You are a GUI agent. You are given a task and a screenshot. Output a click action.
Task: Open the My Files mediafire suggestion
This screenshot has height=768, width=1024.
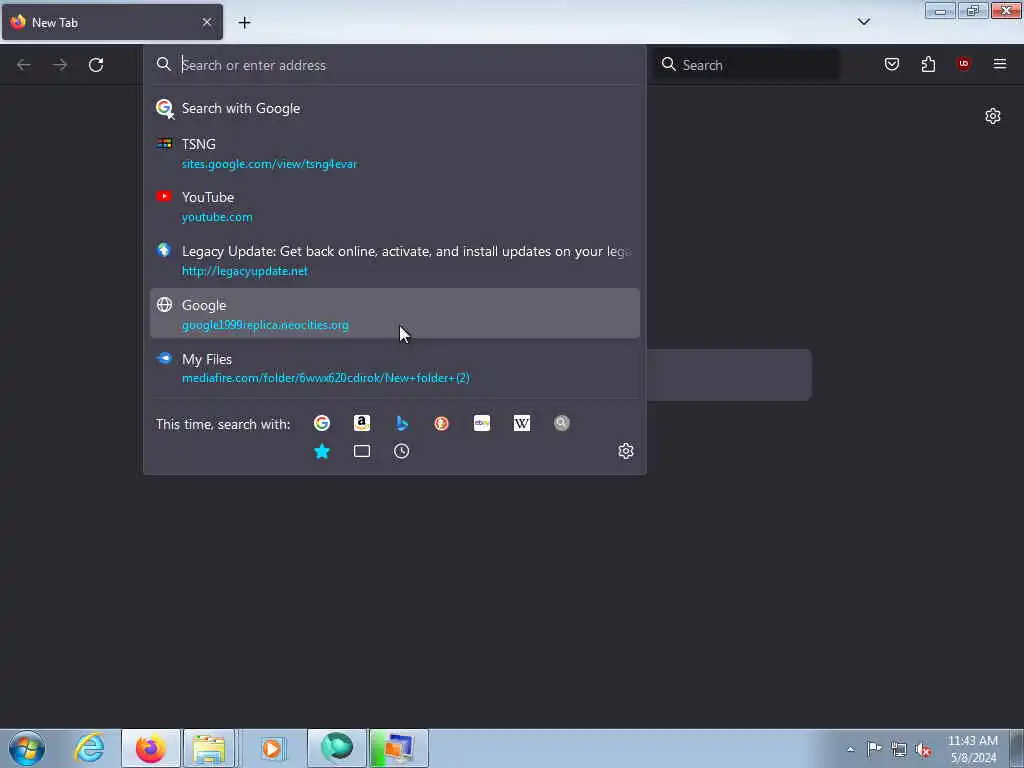[x=394, y=368]
